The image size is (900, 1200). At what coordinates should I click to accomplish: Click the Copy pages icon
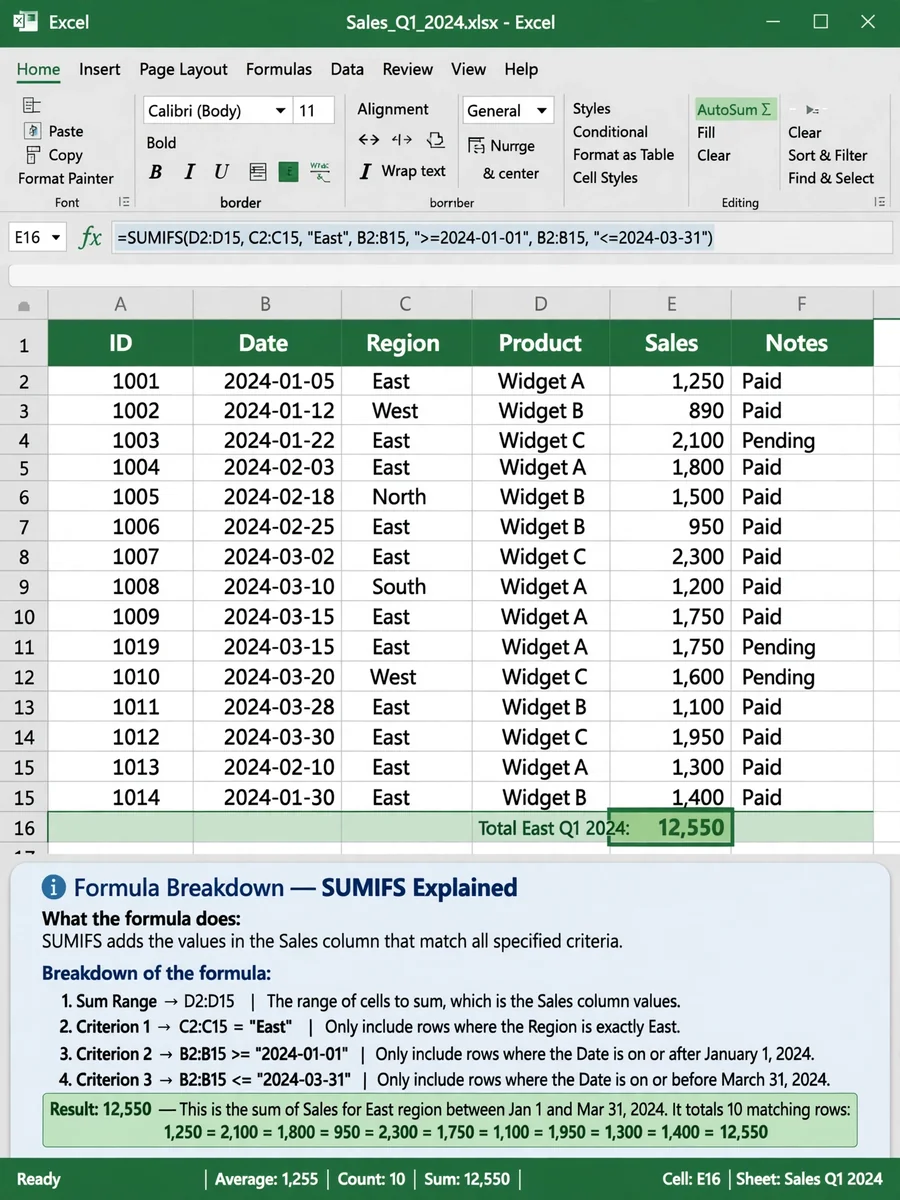tap(33, 155)
